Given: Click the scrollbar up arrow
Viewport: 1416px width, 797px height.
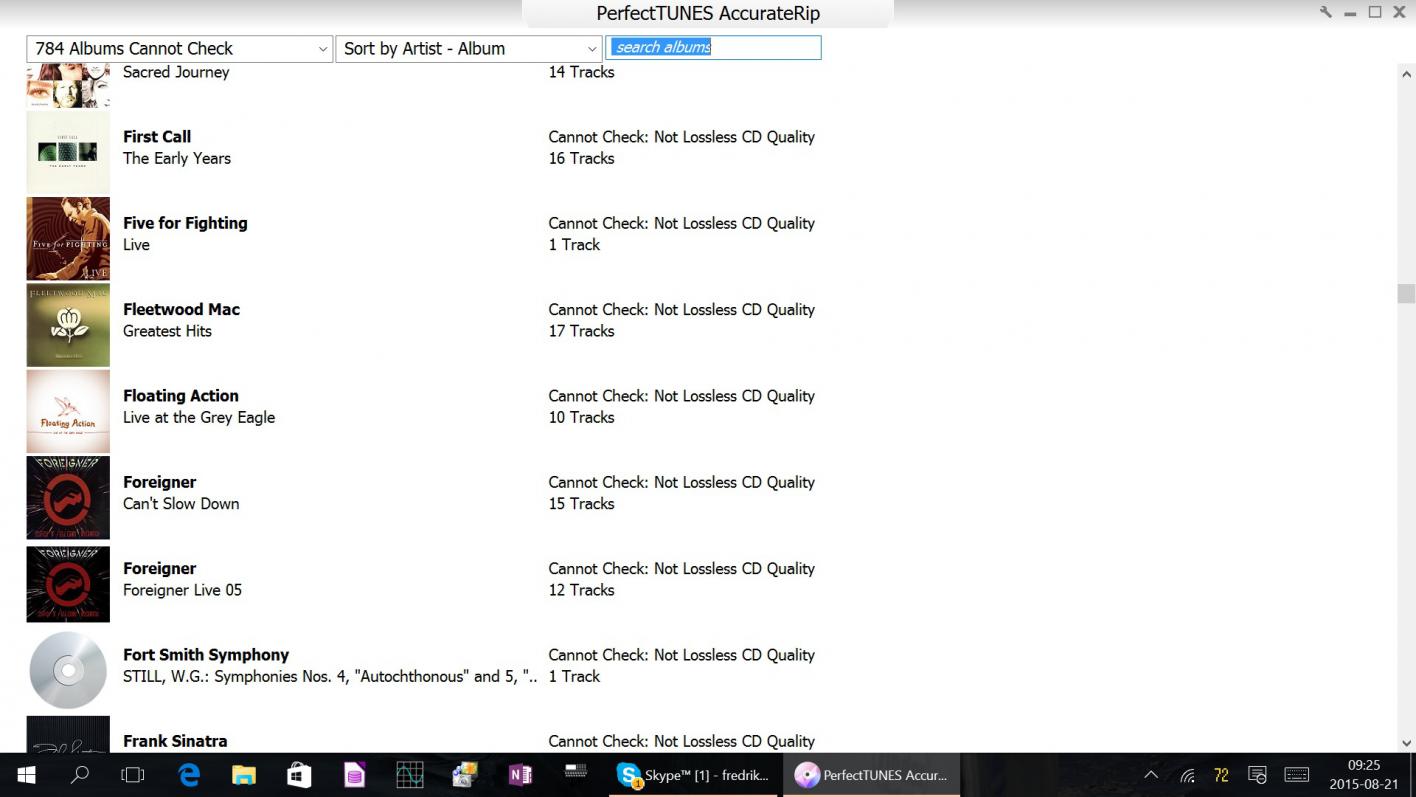Looking at the screenshot, I should (1406, 74).
